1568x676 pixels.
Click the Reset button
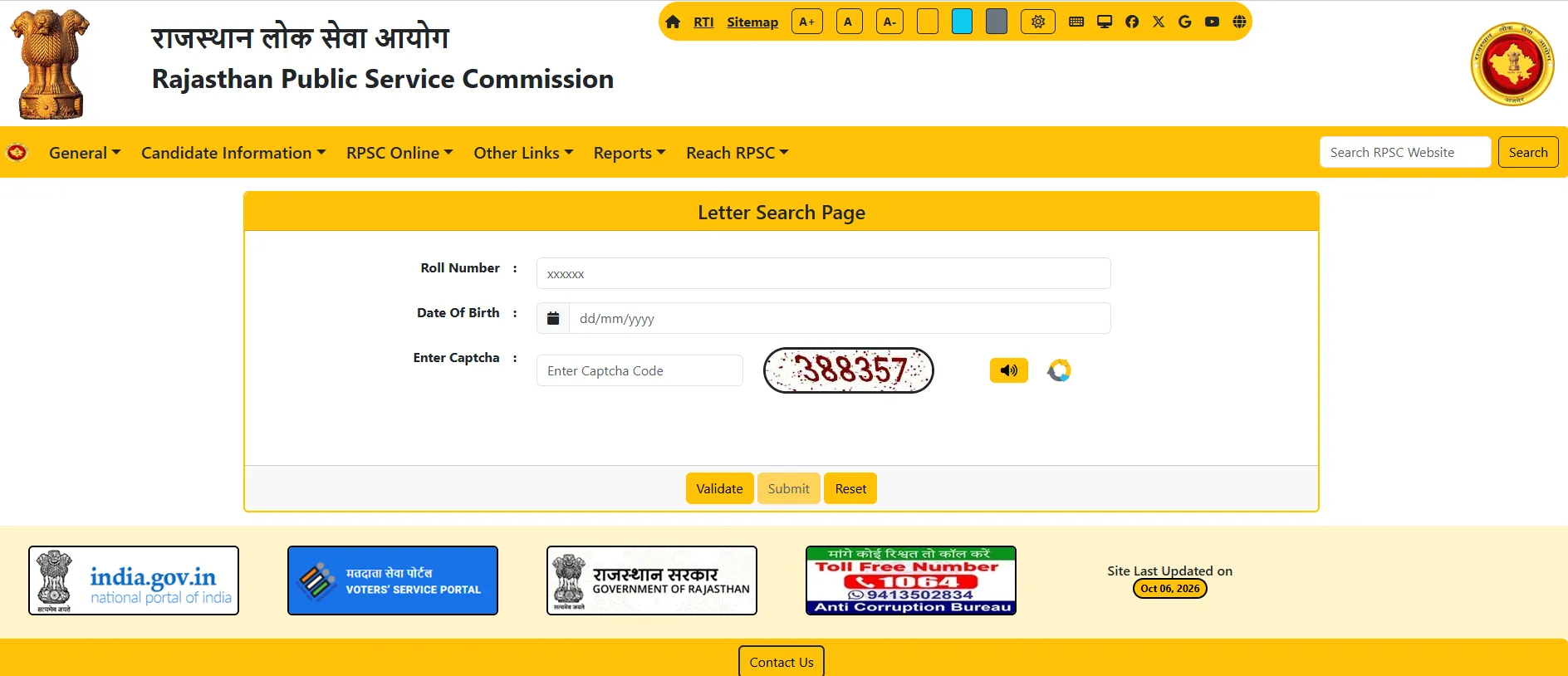coord(850,488)
